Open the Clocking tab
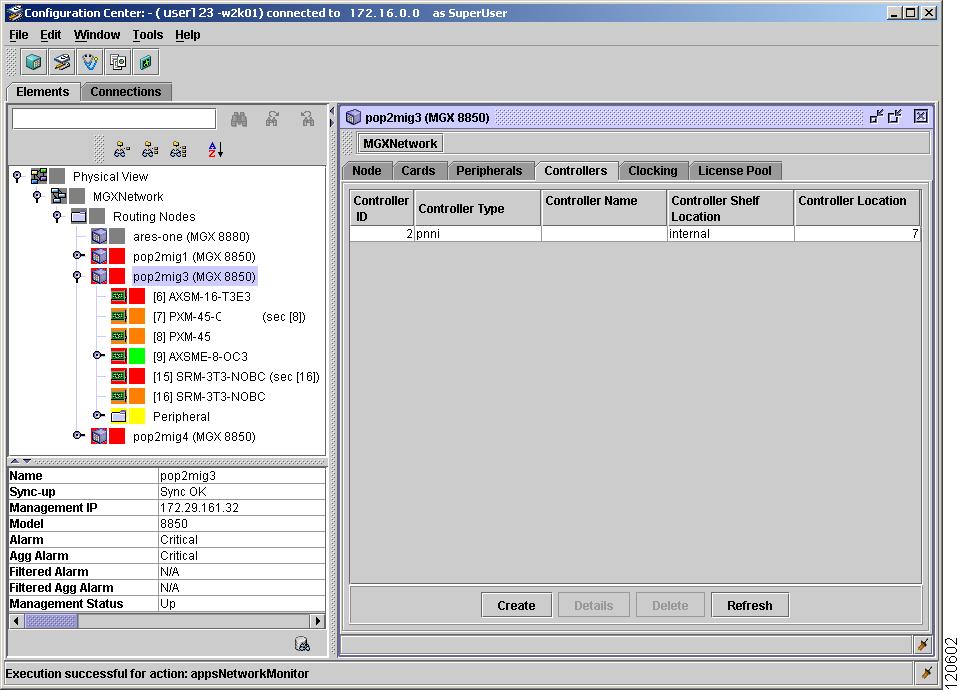The height and width of the screenshot is (690, 962). tap(653, 171)
